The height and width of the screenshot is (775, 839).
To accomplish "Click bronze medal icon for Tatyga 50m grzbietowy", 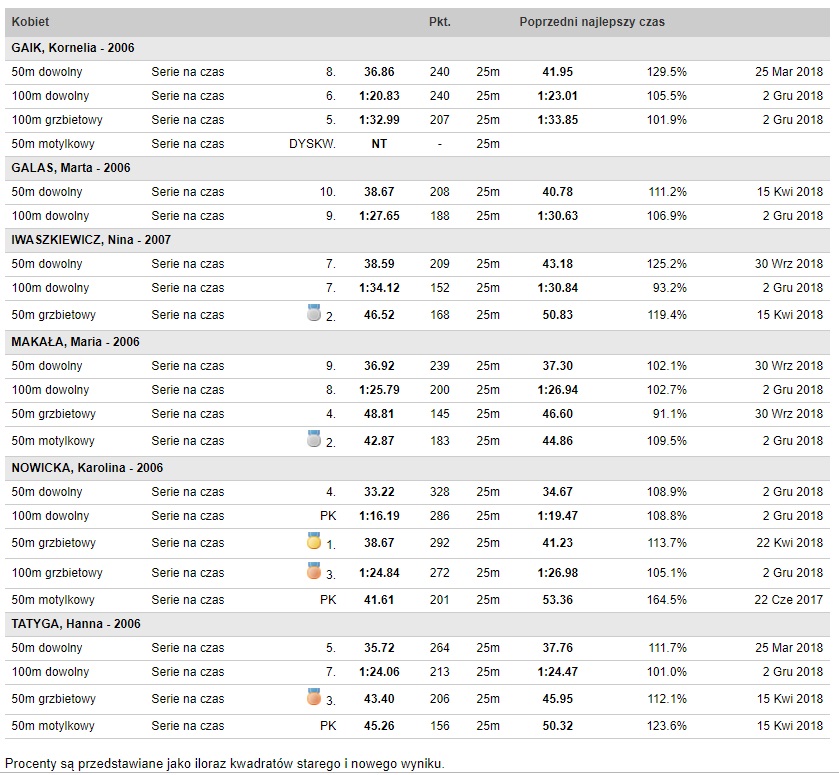I will click(314, 697).
